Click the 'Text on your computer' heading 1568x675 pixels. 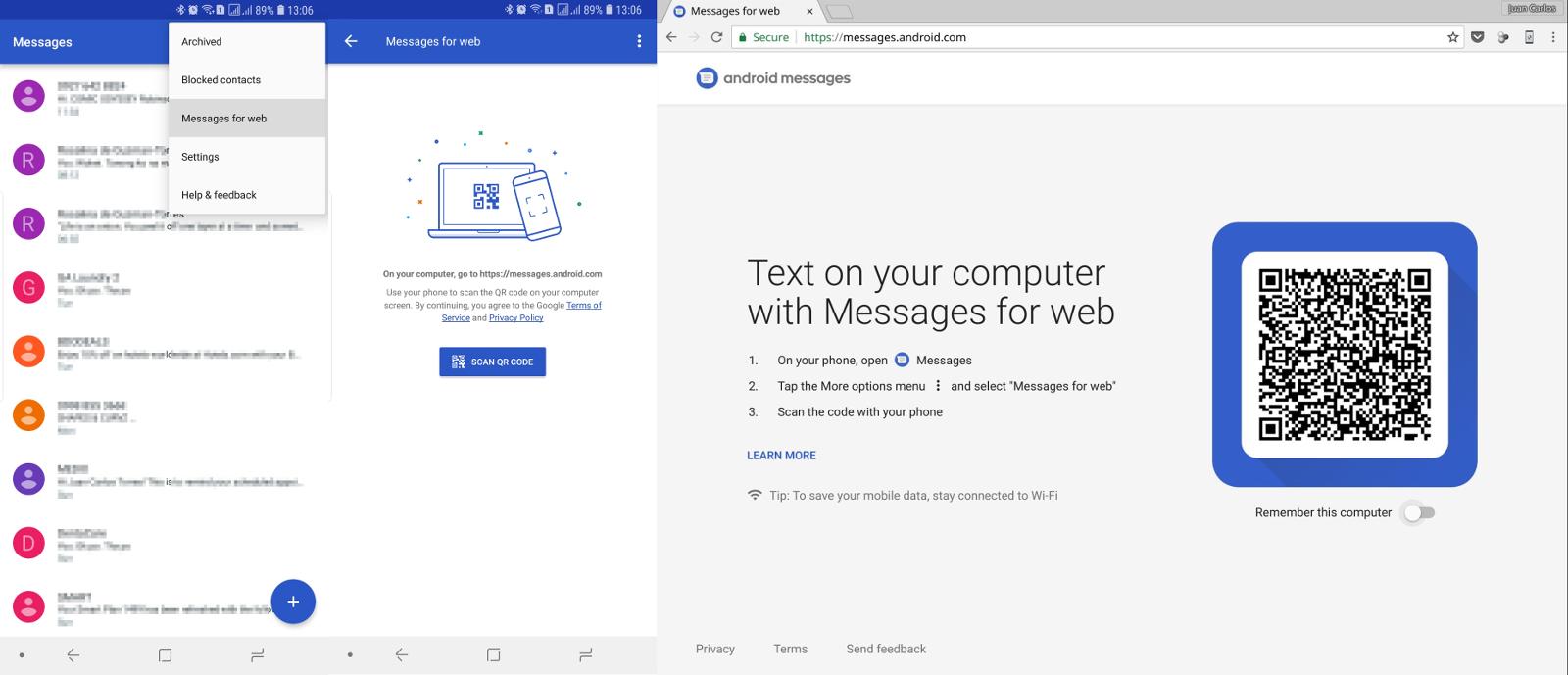click(x=931, y=292)
